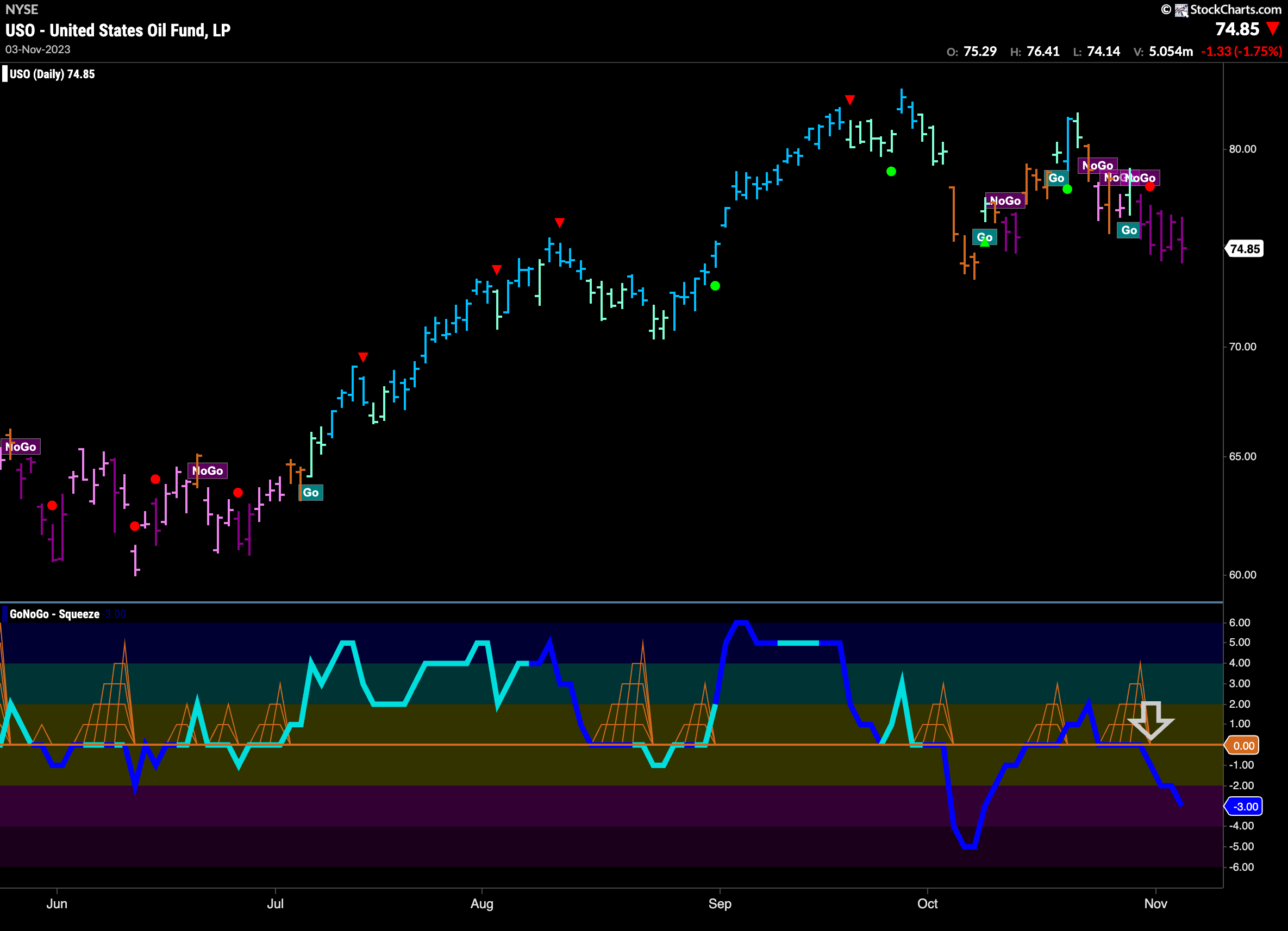Click the 80.00 price axis label
Image resolution: width=1288 pixels, height=931 pixels.
tap(1242, 149)
